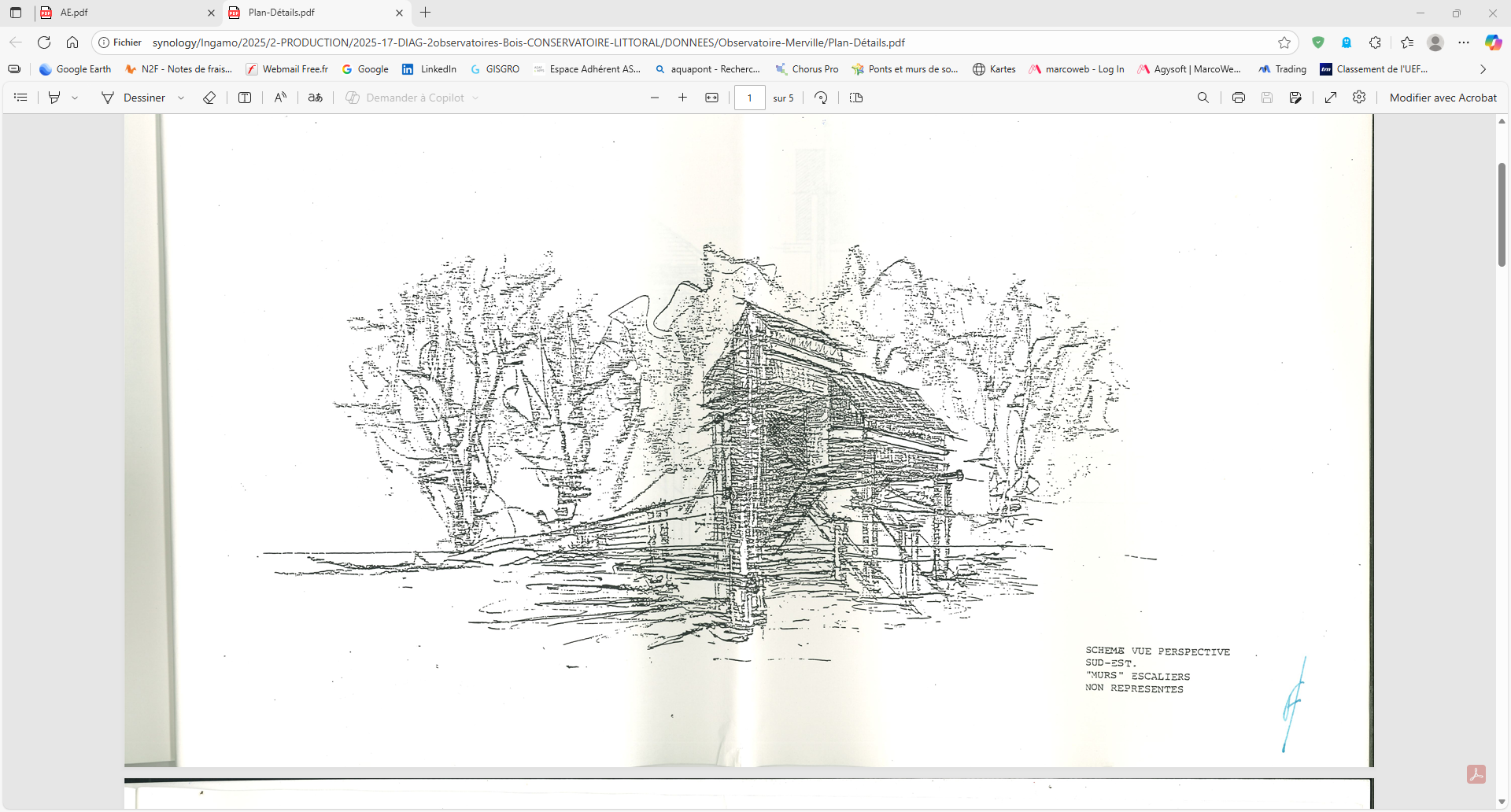Toggle the read aloud button

280,98
